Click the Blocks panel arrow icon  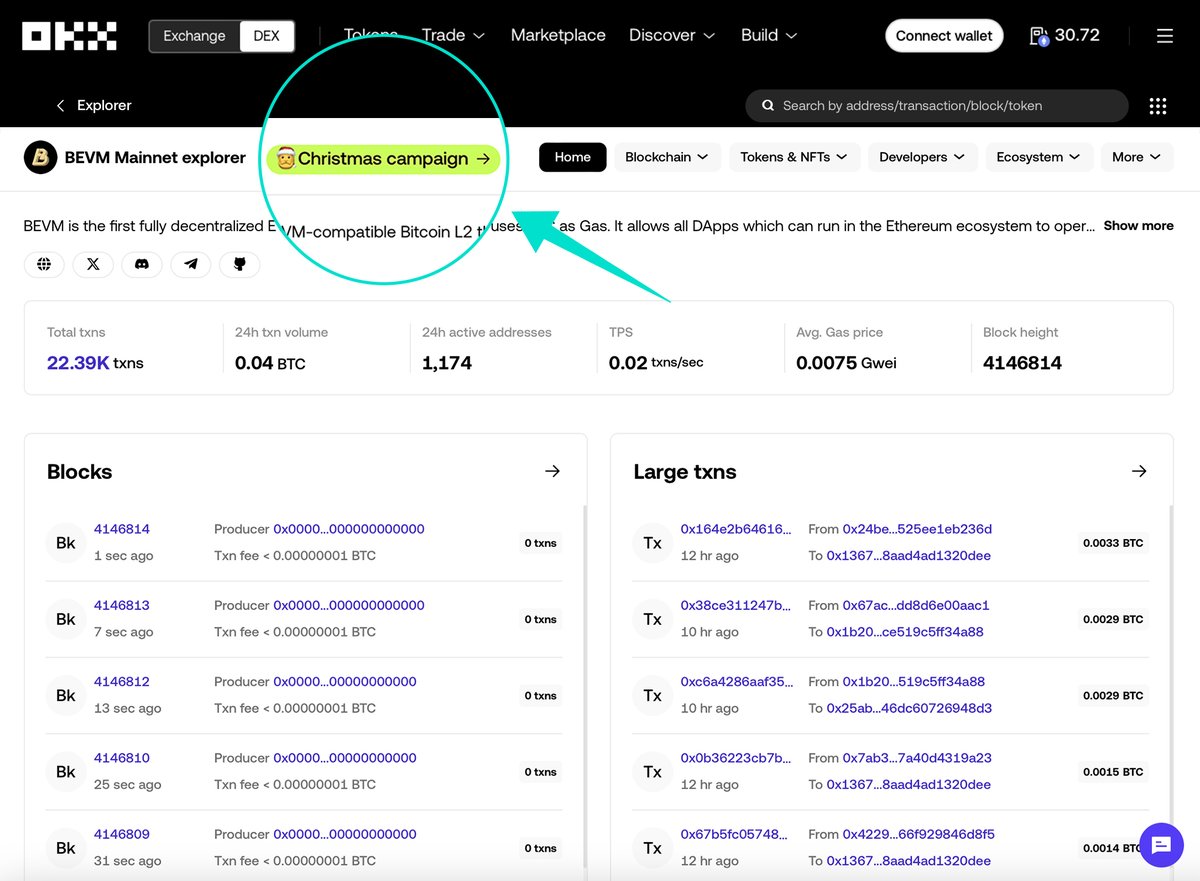tap(552, 471)
